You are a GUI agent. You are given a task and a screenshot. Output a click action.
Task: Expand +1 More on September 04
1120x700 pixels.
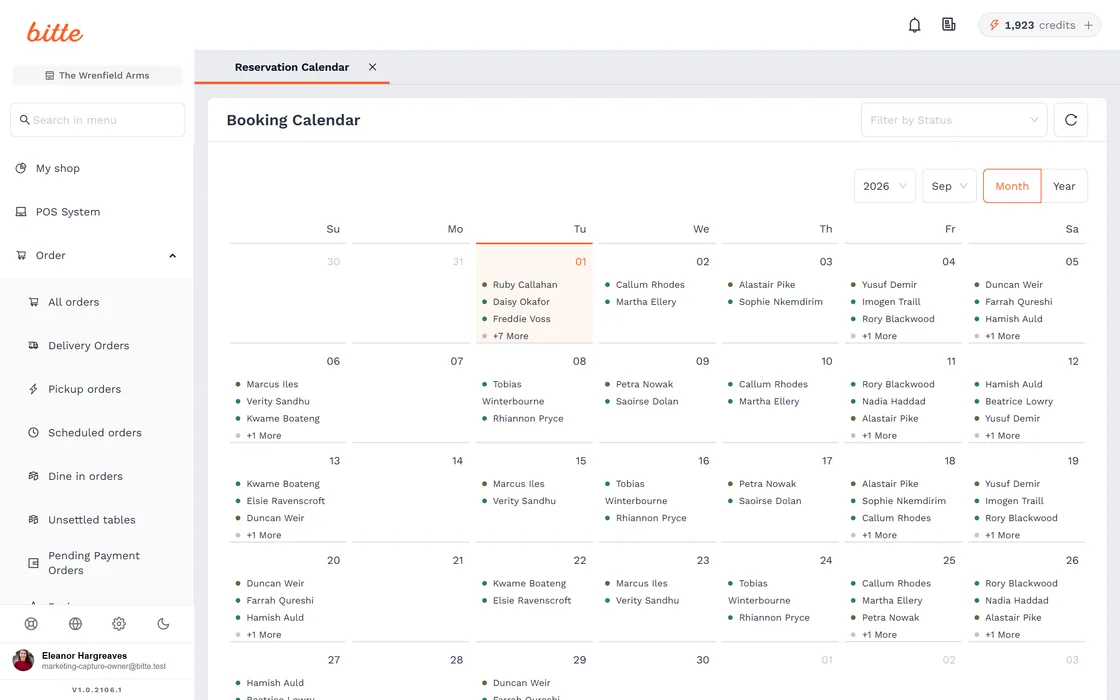[x=879, y=336]
